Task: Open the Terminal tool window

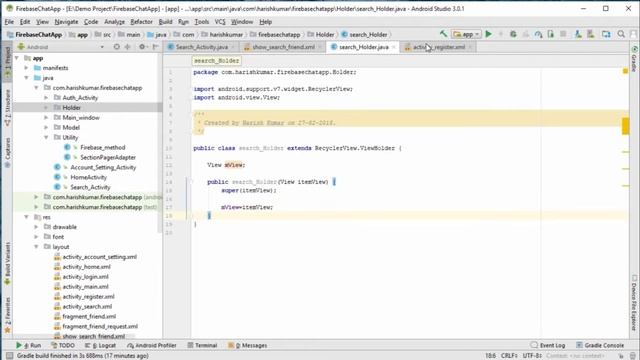Action: pos(202,345)
